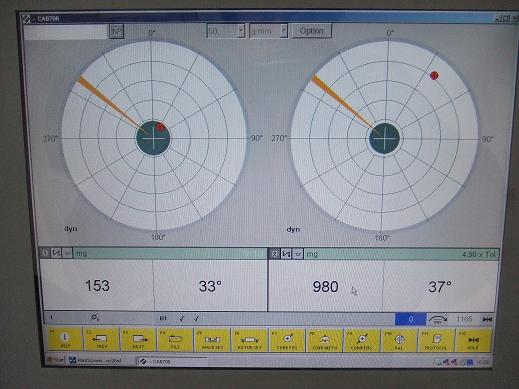Toggle the F12 HOLD function
Screen dimensions: 519x389
coord(473,340)
